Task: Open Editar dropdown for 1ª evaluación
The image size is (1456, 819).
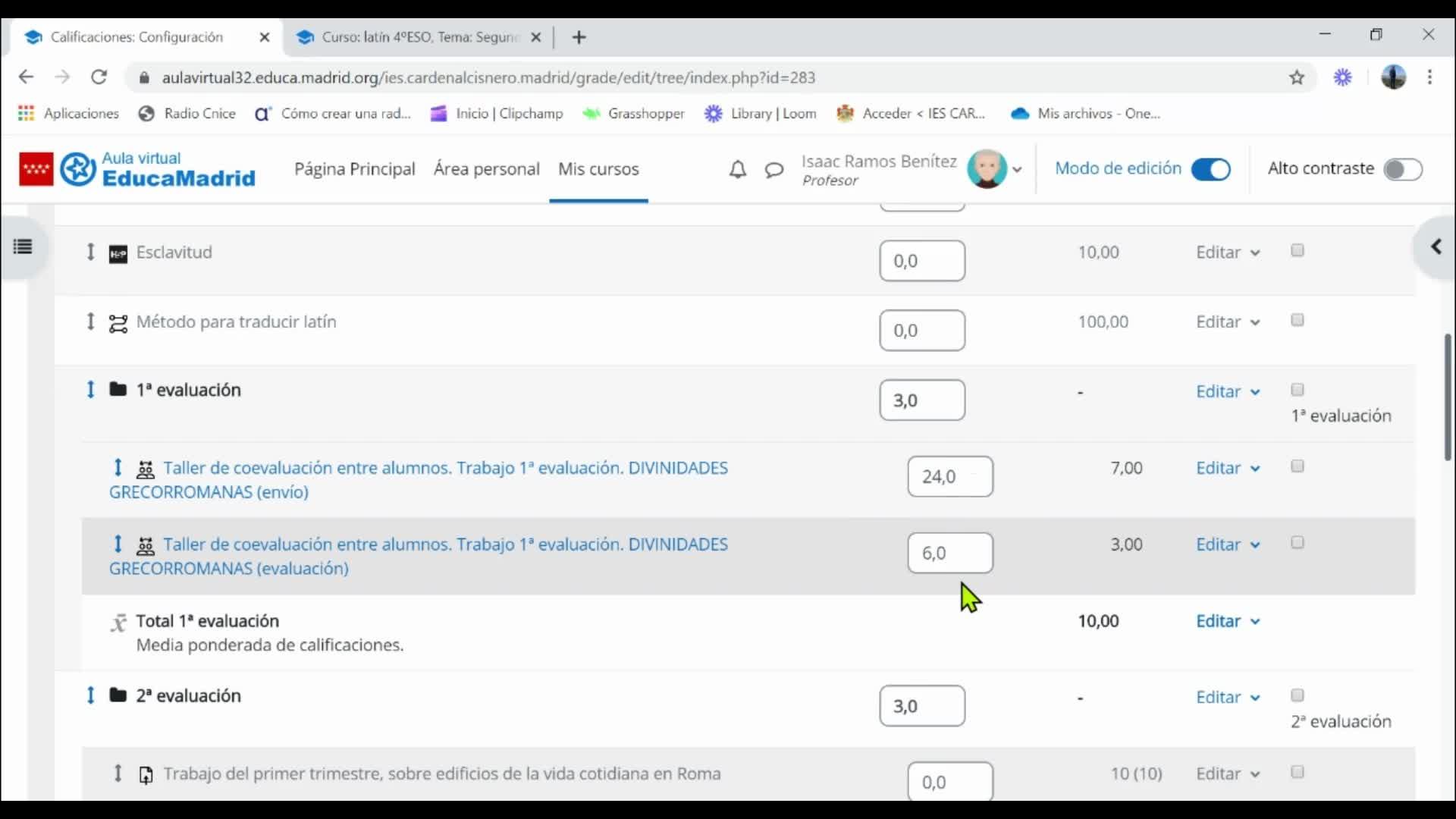Action: click(1228, 391)
